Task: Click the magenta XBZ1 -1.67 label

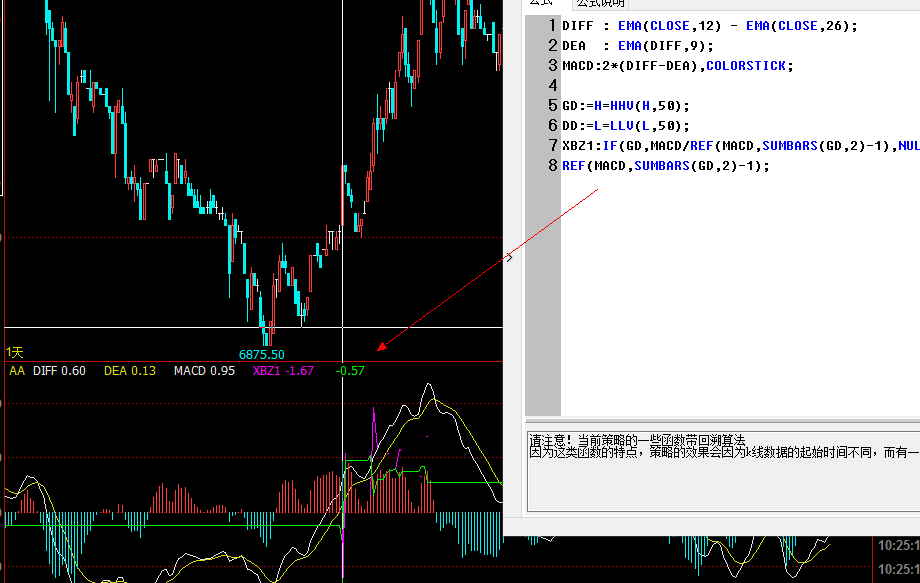Action: tap(283, 371)
